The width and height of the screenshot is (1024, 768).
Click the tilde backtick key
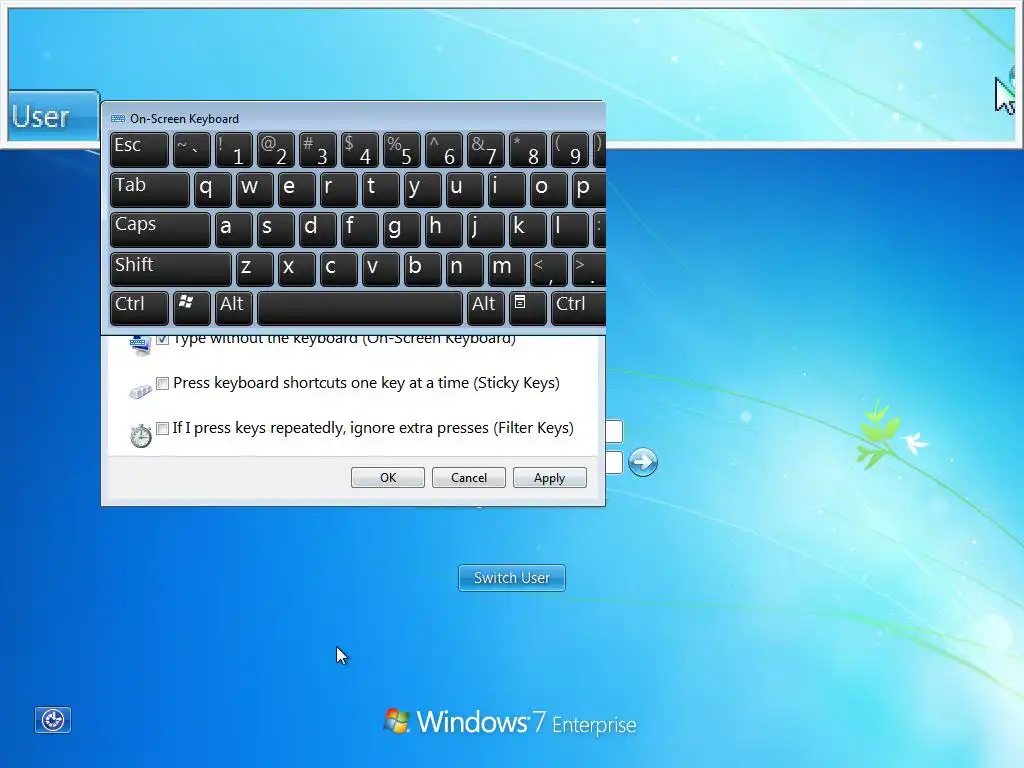tap(191, 150)
